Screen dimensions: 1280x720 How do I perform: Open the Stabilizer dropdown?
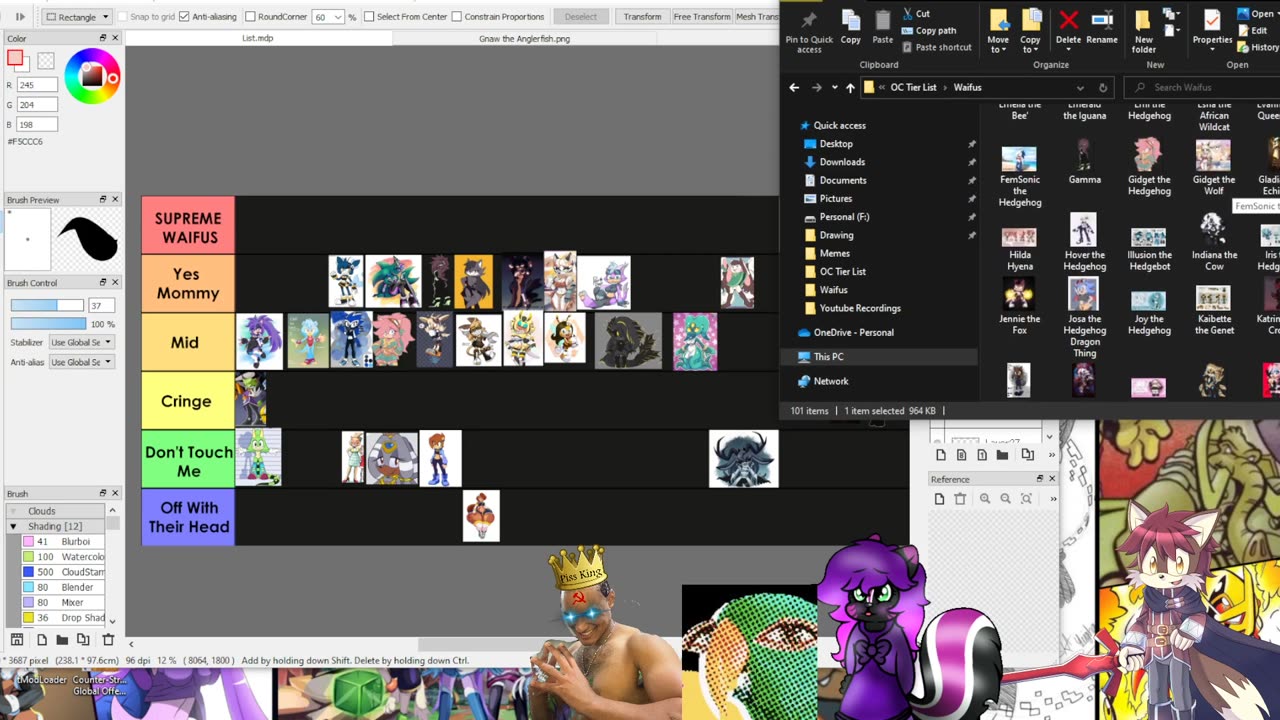(x=82, y=343)
